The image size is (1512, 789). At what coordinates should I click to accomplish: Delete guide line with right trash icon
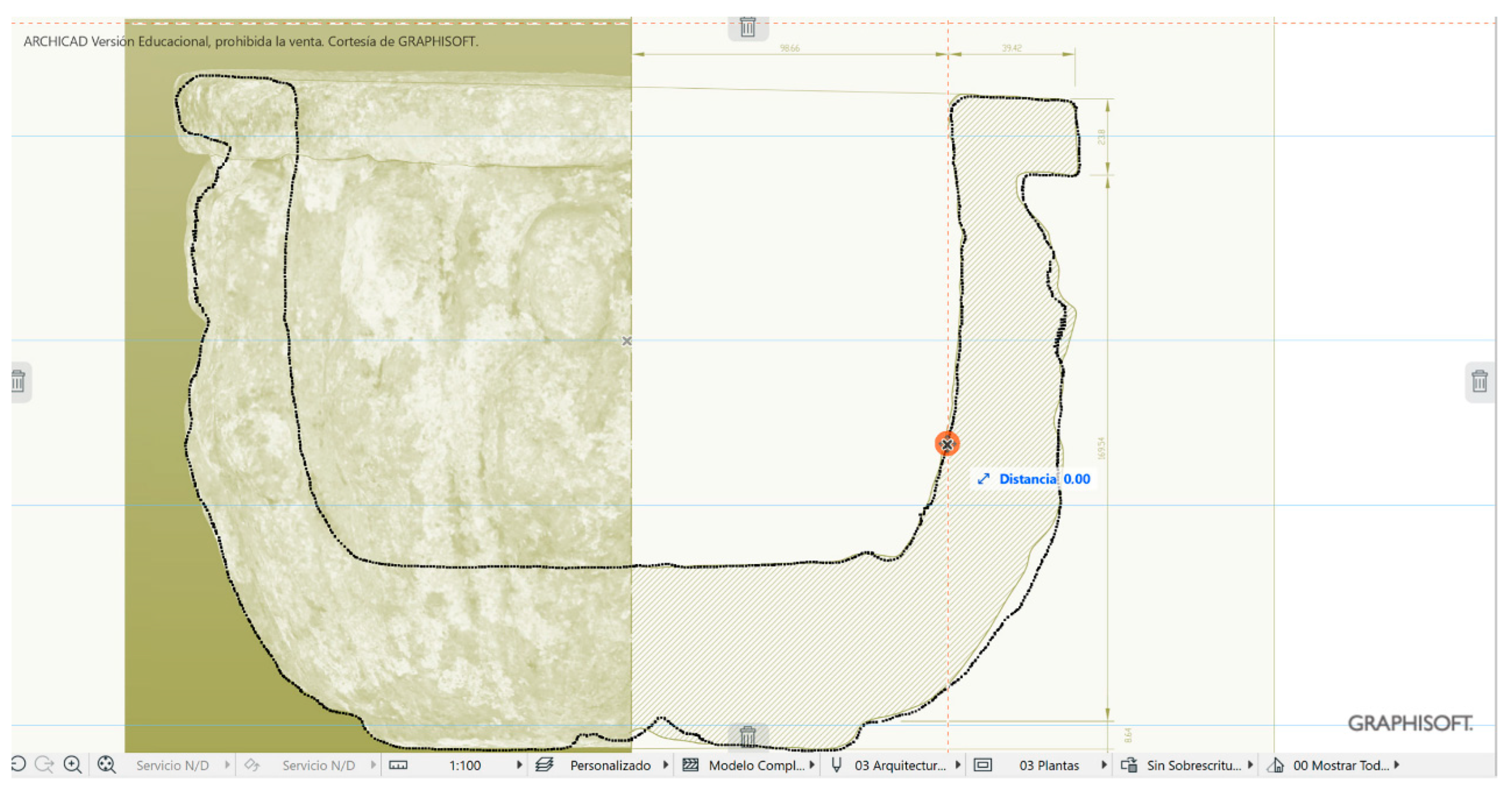point(1479,381)
